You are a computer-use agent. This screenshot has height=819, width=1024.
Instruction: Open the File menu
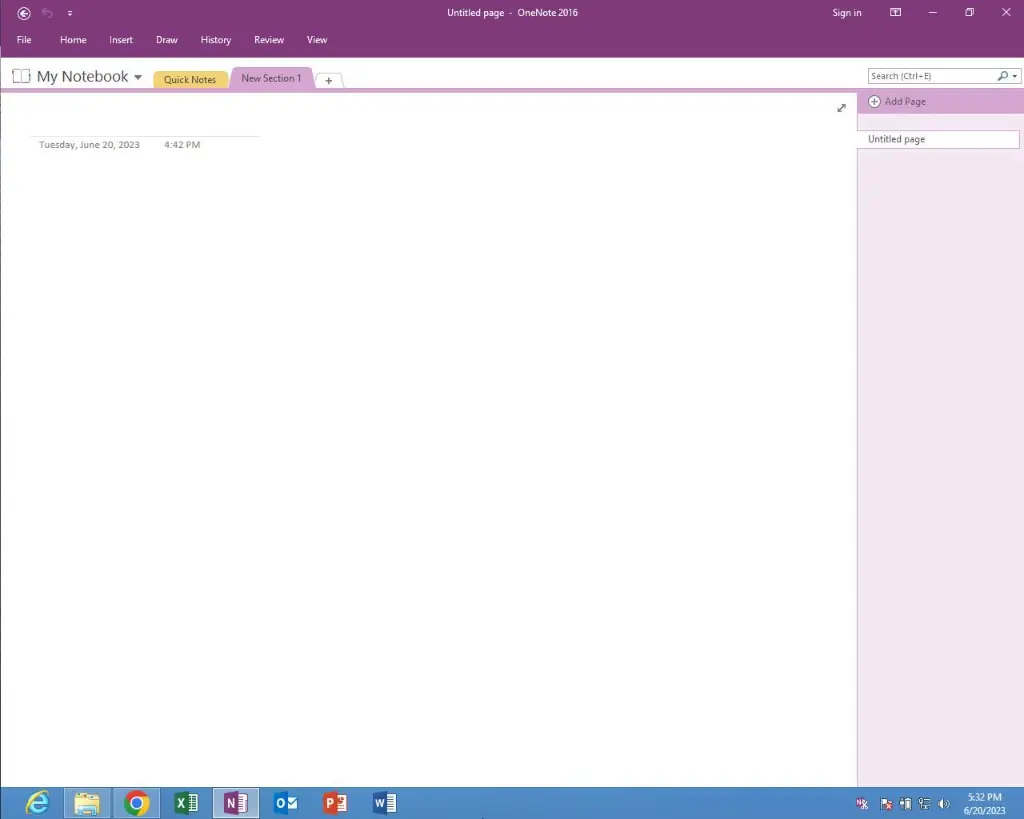click(x=24, y=40)
